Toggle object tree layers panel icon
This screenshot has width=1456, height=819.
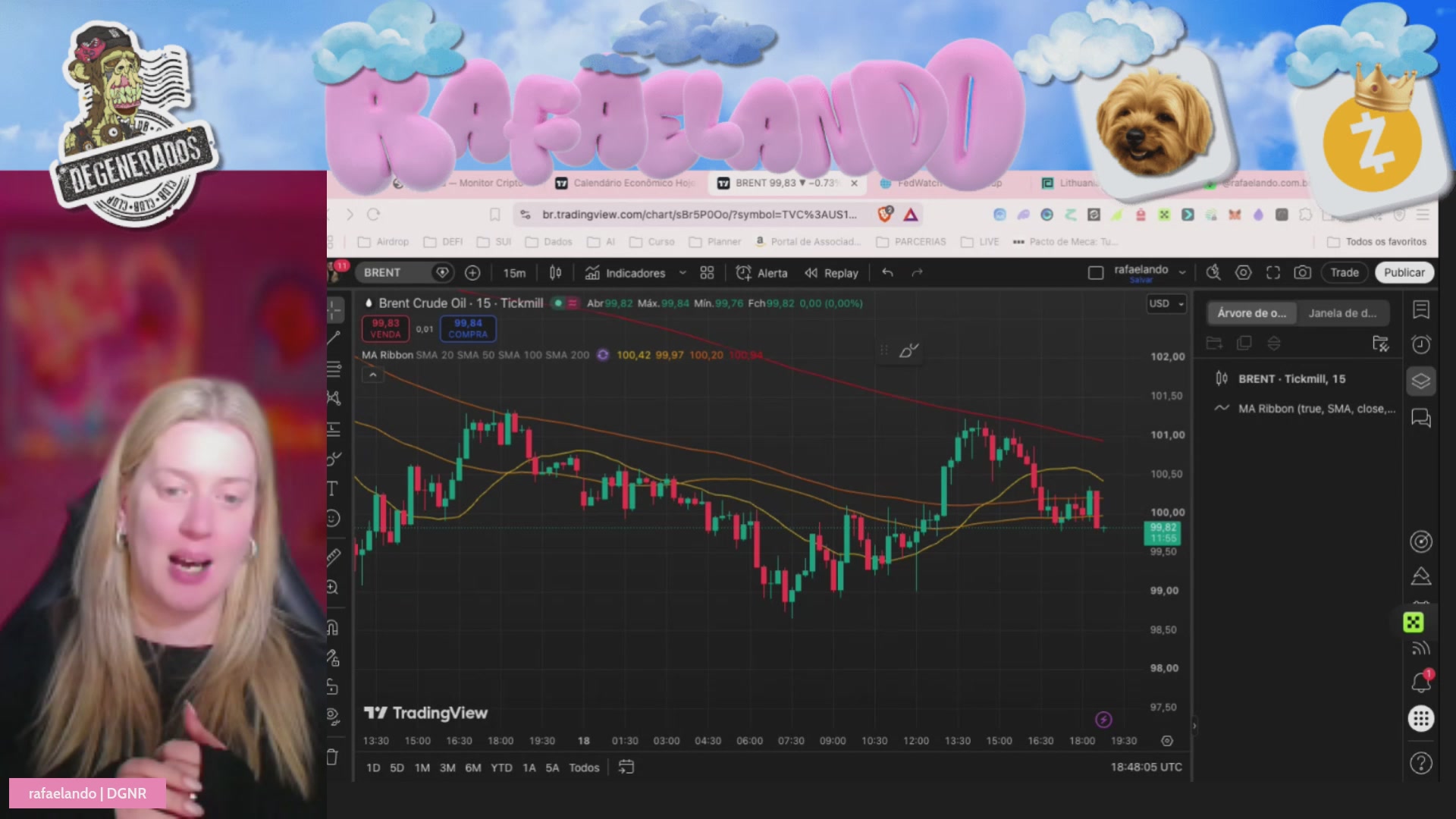1421,381
